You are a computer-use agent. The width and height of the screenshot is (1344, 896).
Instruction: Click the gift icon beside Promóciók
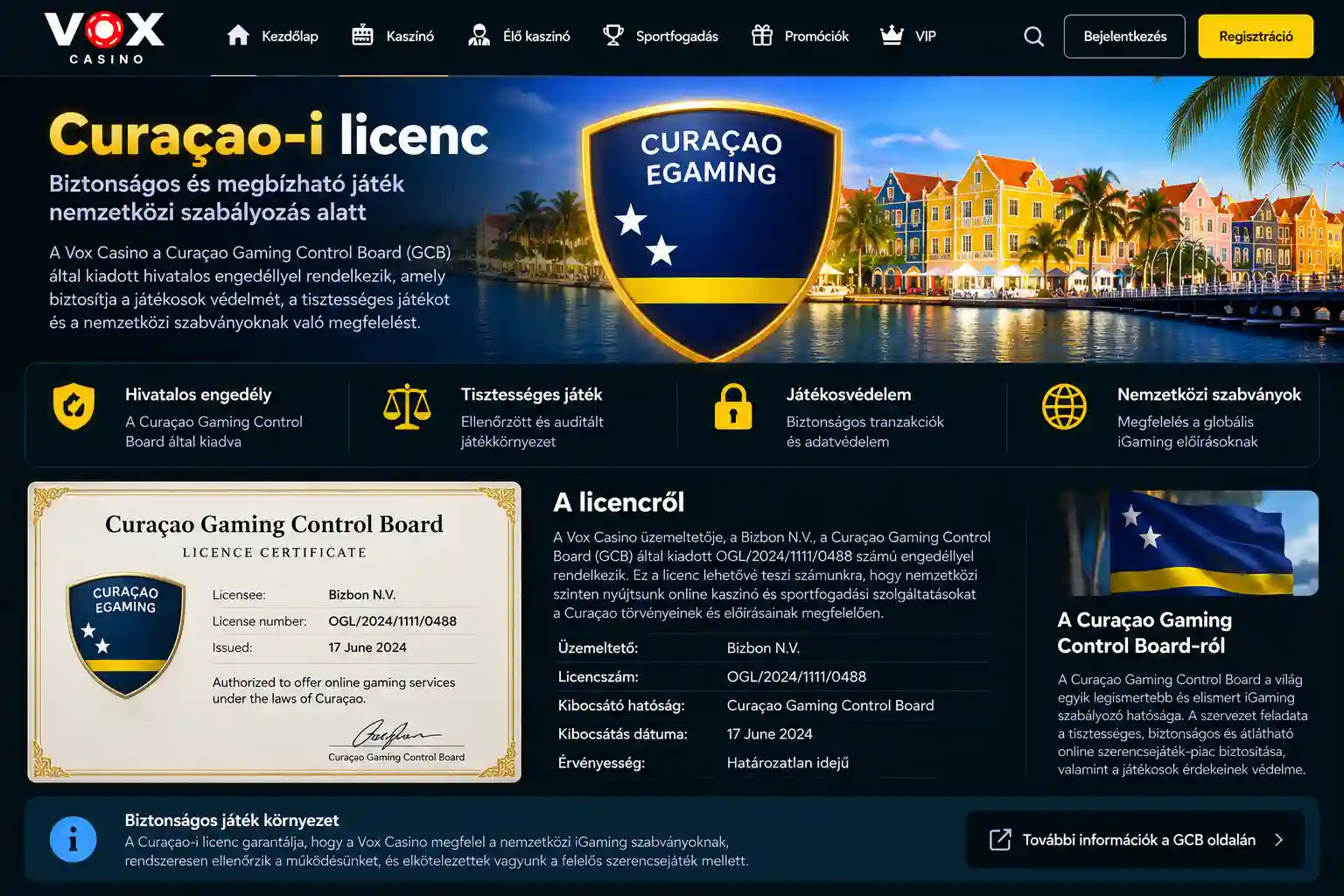click(762, 35)
